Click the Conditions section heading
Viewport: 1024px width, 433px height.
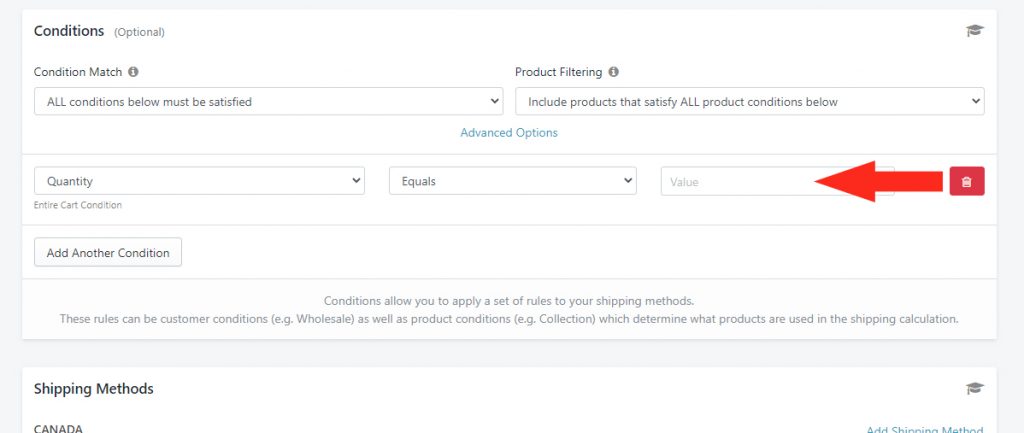click(x=69, y=31)
